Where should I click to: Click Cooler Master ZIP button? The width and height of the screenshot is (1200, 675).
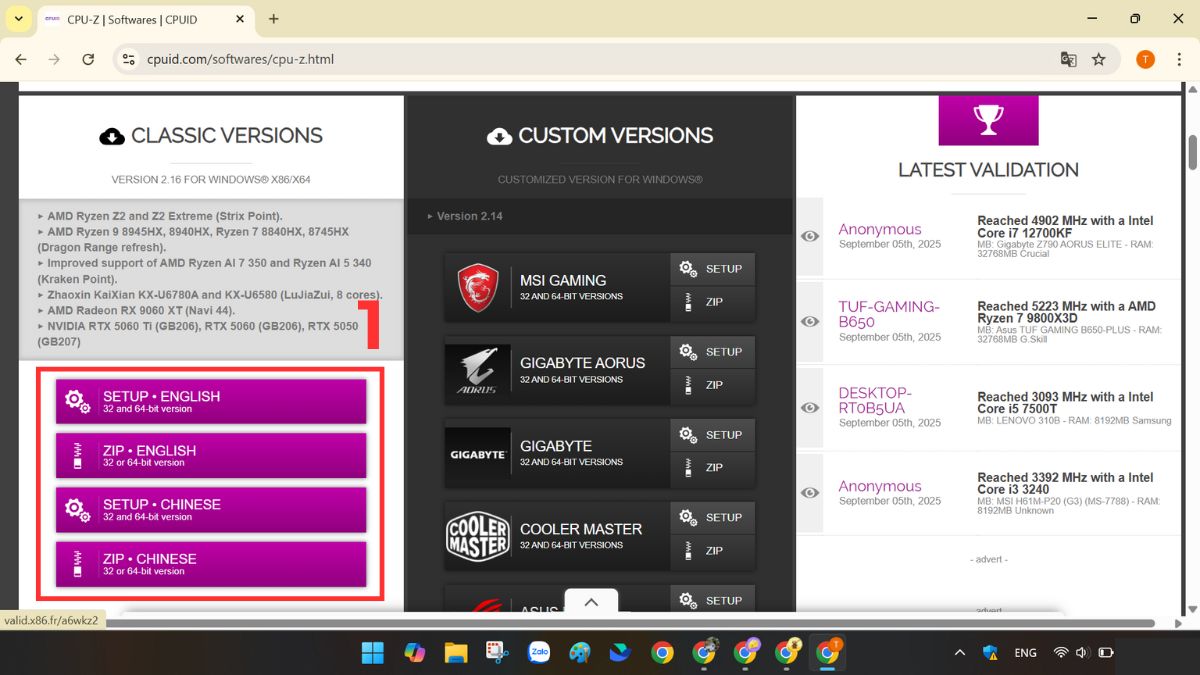point(712,551)
